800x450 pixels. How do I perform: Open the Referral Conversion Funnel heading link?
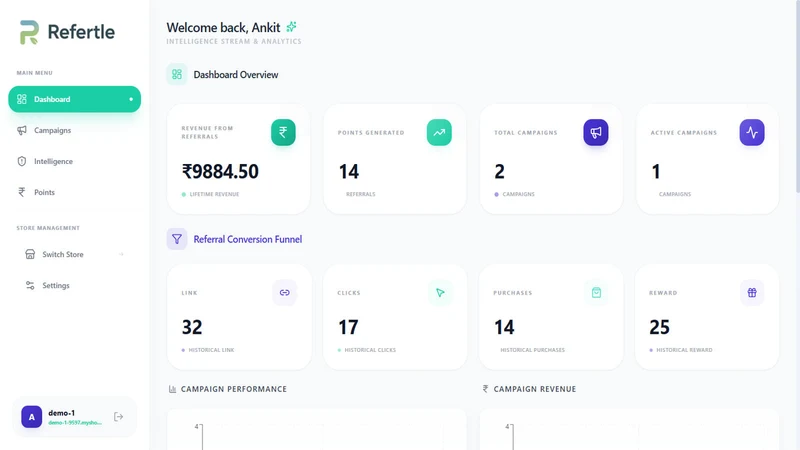(x=247, y=239)
